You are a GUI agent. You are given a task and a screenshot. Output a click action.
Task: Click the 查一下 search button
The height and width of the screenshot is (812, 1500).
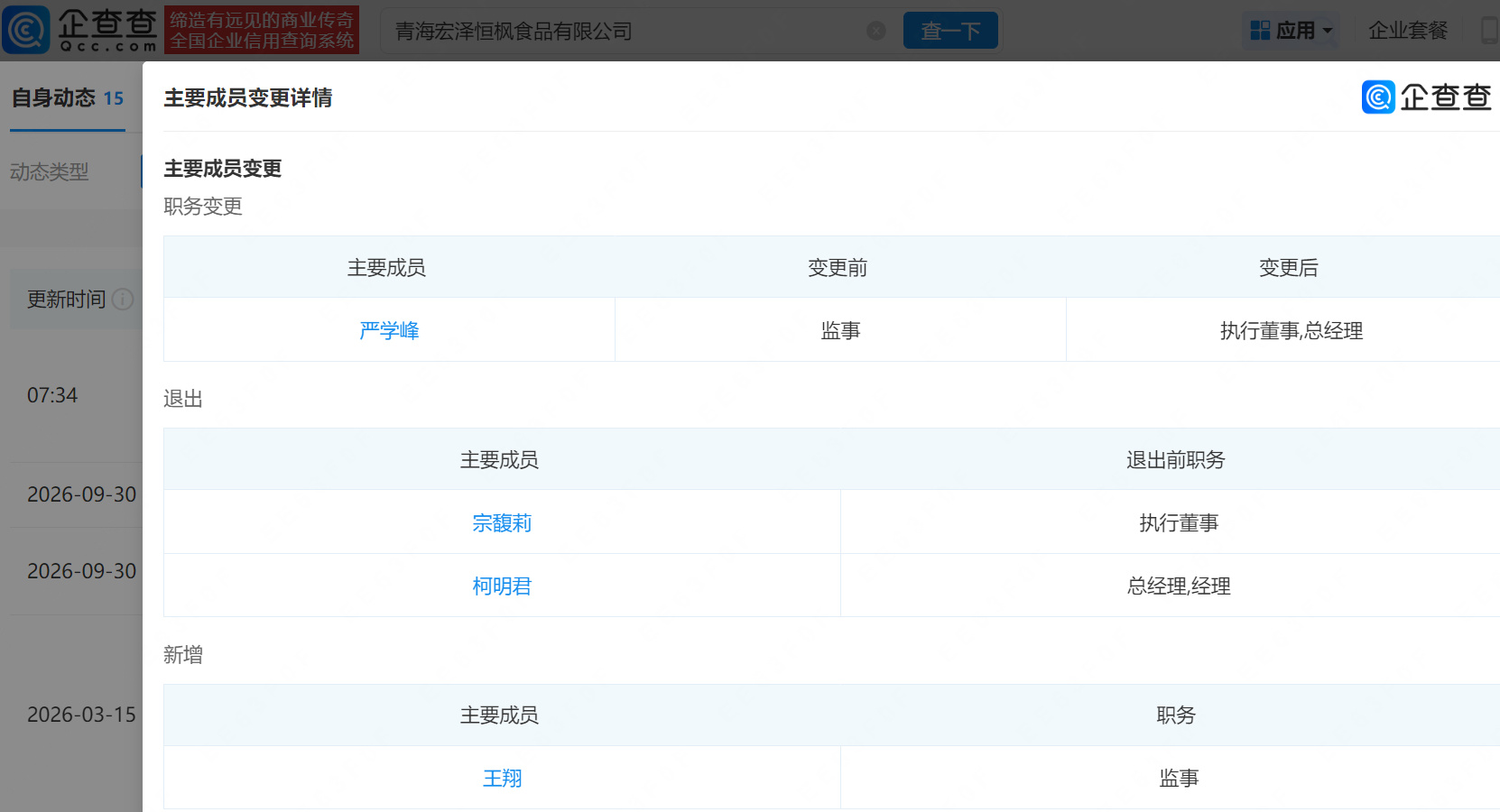(x=950, y=31)
